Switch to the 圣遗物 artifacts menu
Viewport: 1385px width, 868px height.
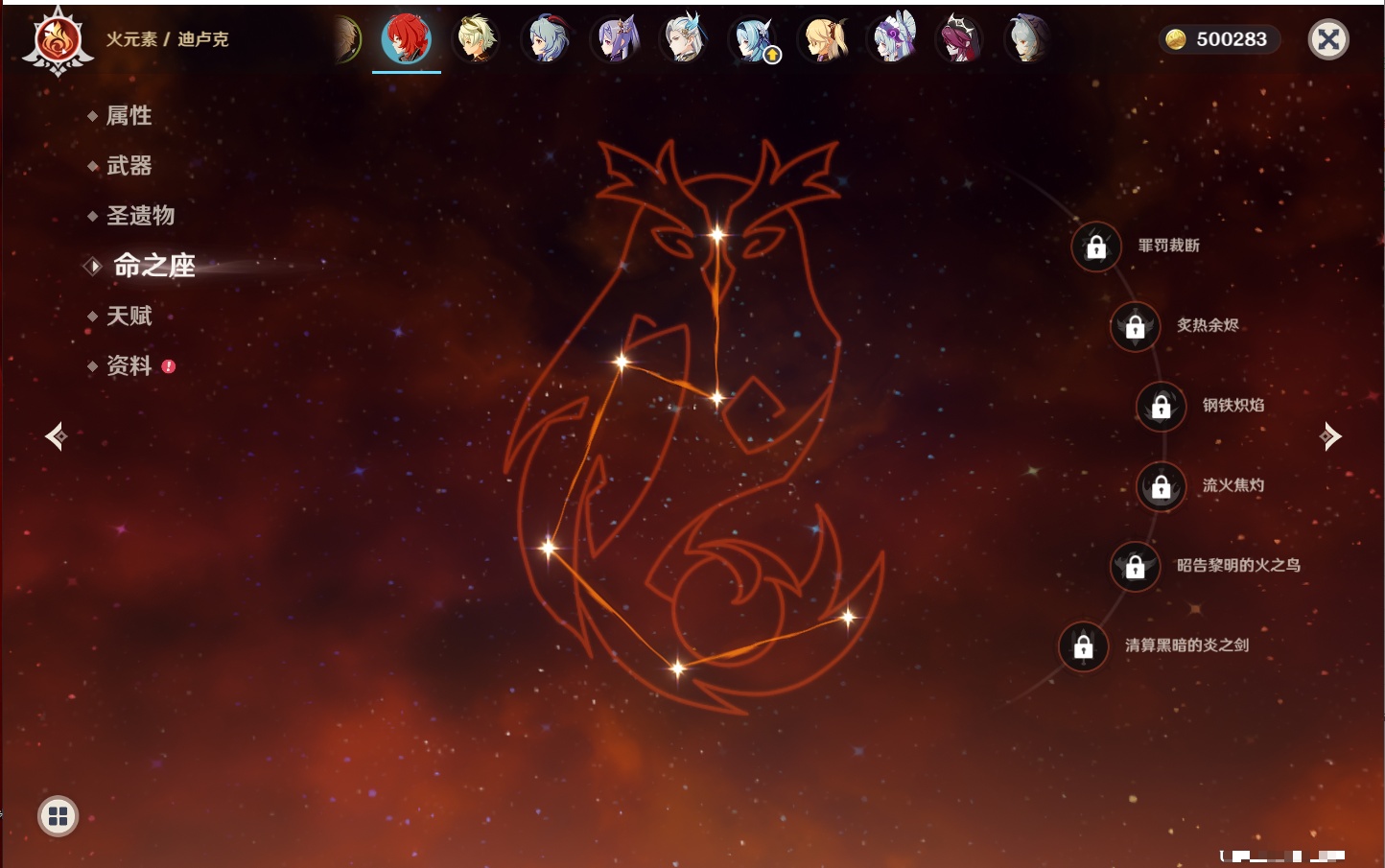(x=140, y=216)
